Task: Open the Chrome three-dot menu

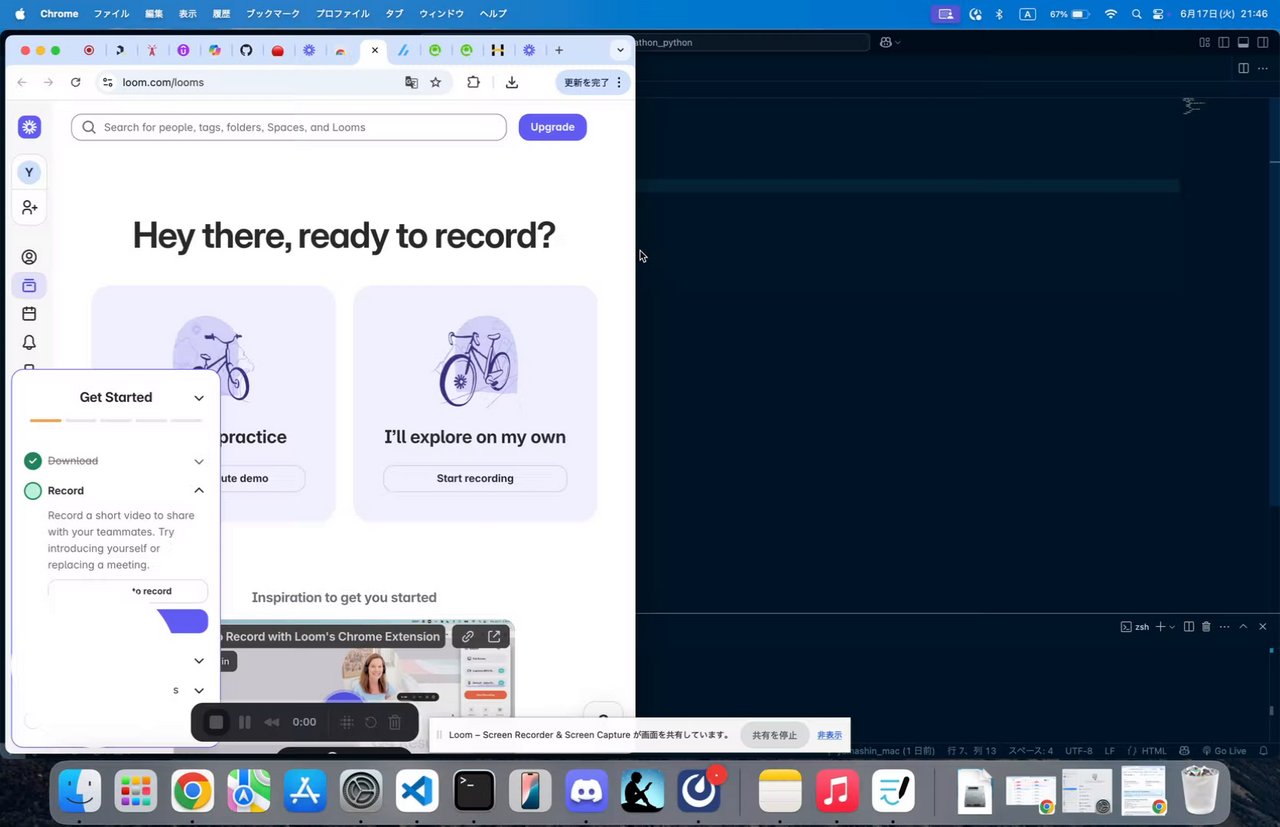Action: [620, 82]
